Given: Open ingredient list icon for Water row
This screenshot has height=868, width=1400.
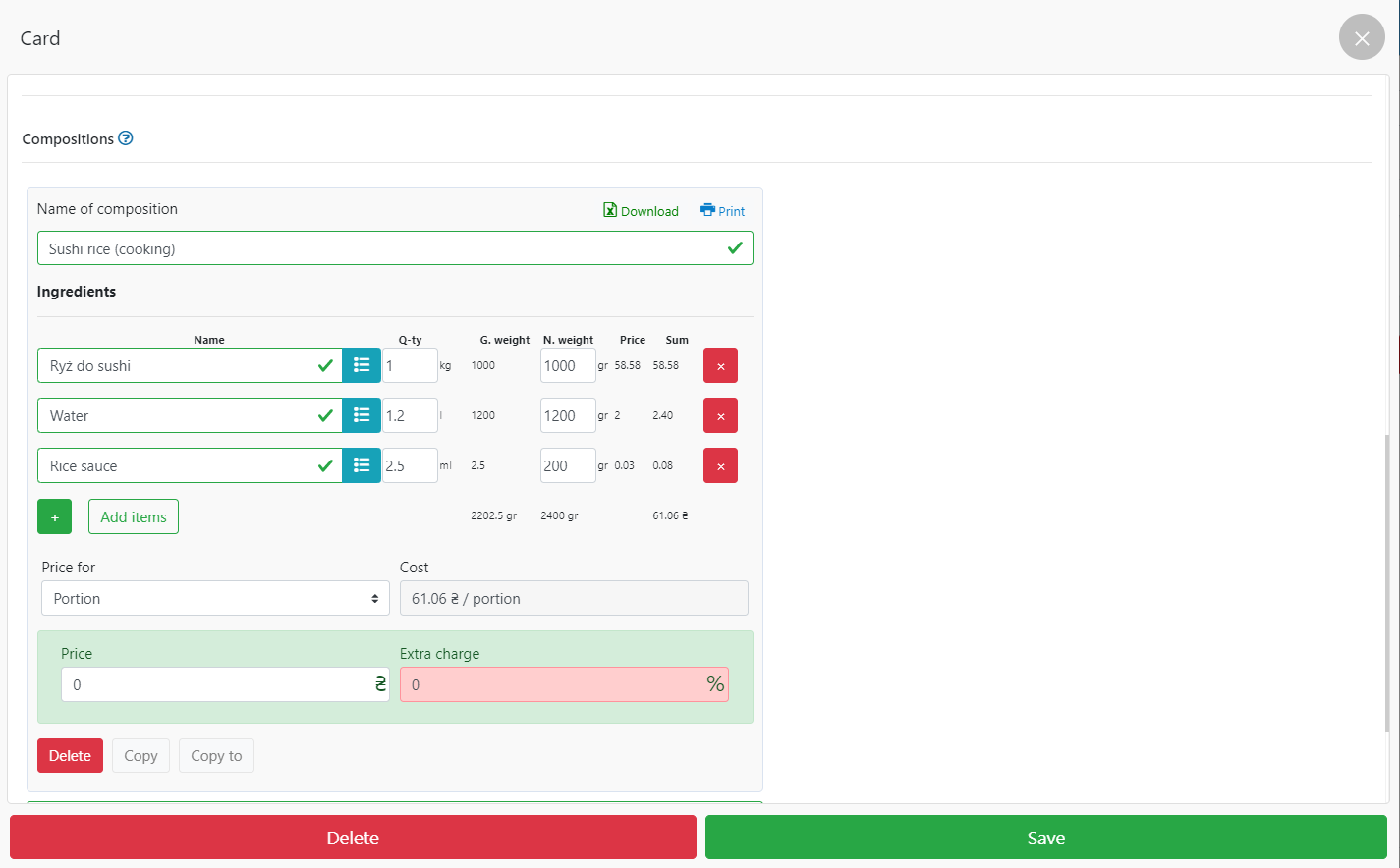Looking at the screenshot, I should click(x=361, y=415).
